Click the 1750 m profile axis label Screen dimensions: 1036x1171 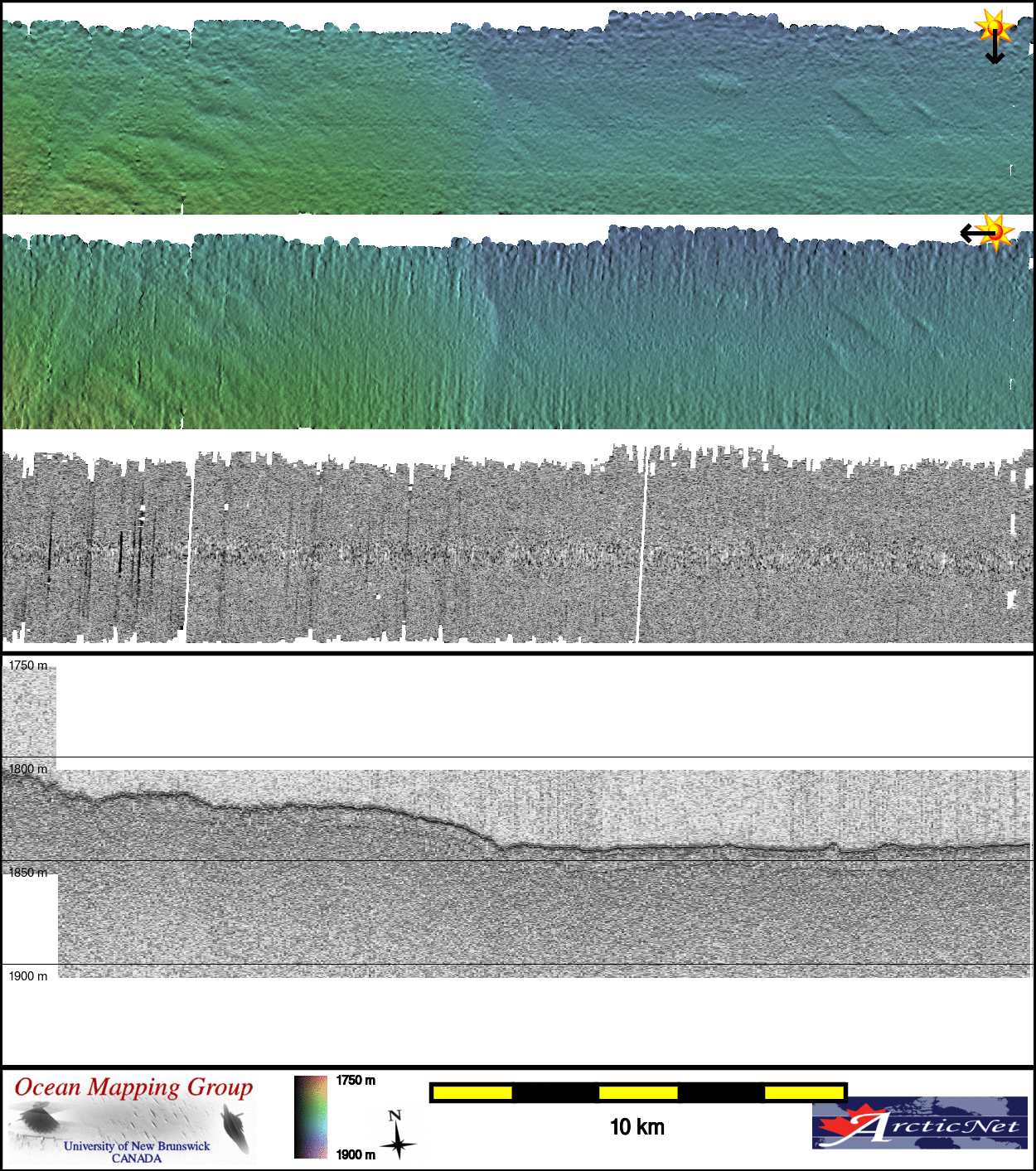[x=28, y=665]
